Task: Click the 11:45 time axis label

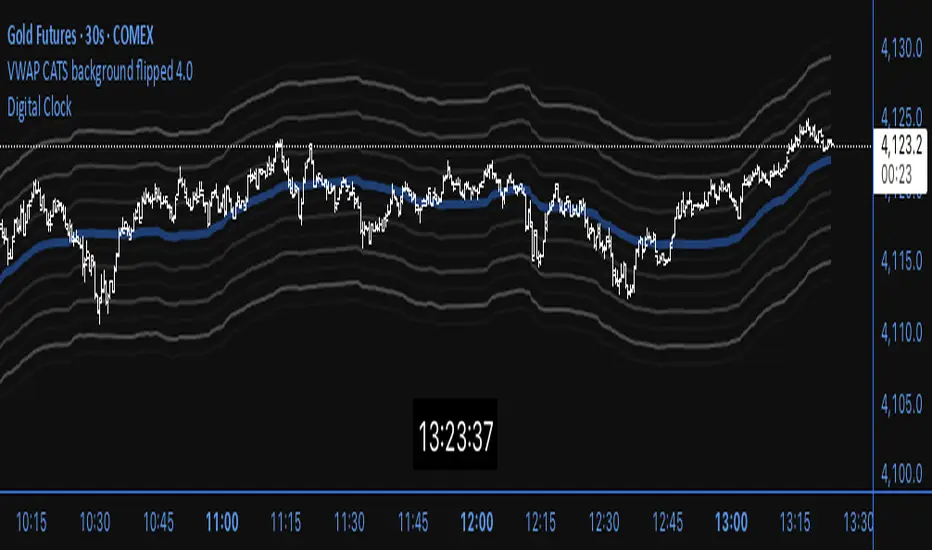Action: pyautogui.click(x=413, y=523)
